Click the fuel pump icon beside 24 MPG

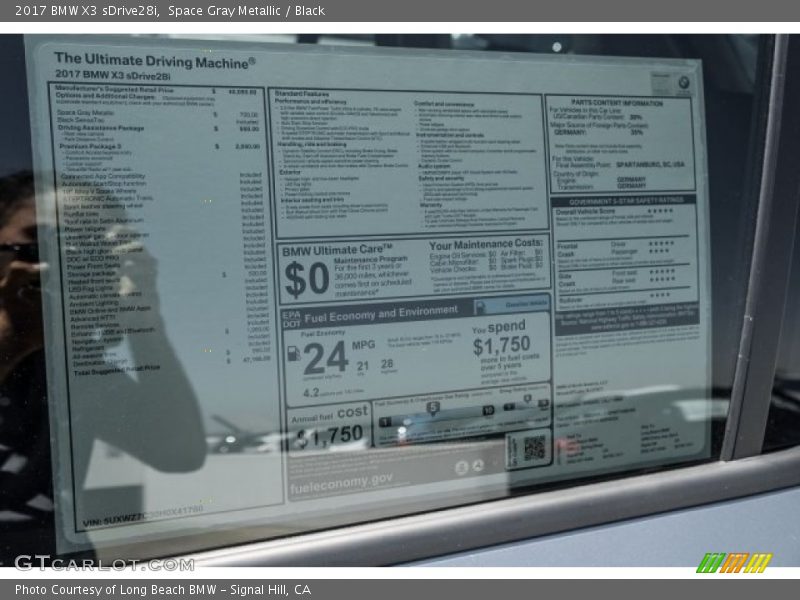tap(294, 355)
